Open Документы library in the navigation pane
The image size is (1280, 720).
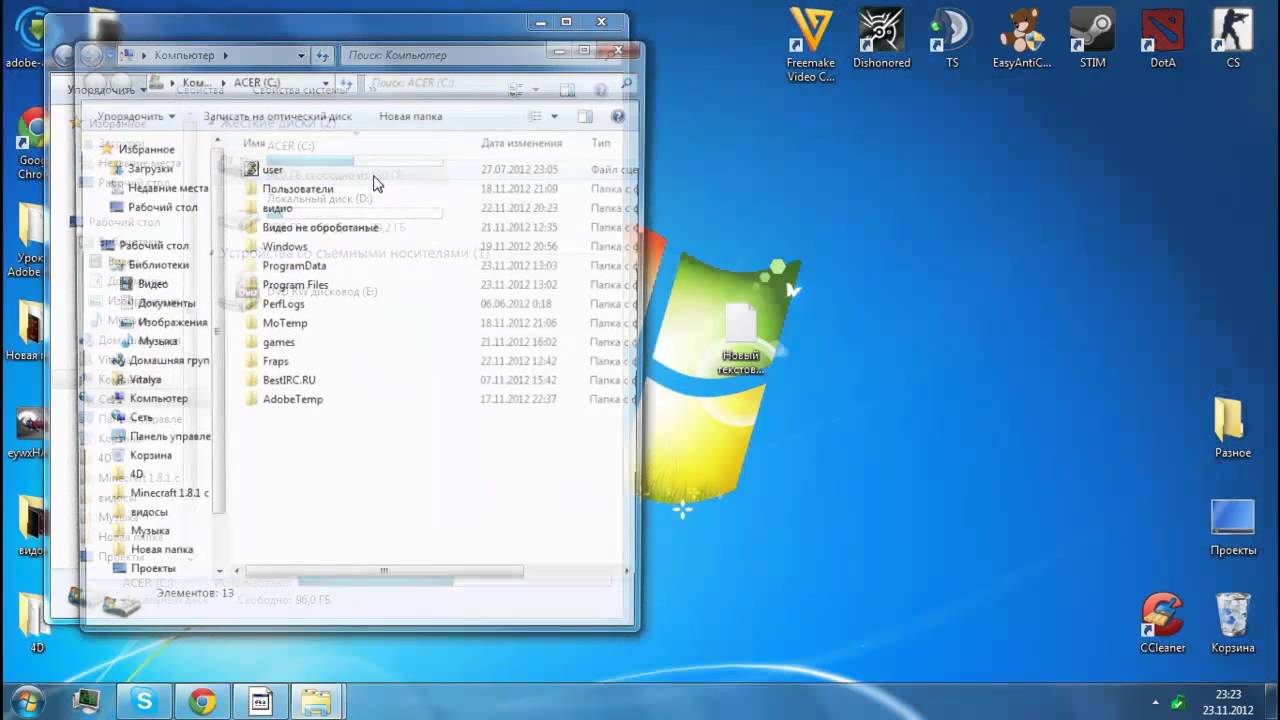pyautogui.click(x=166, y=303)
